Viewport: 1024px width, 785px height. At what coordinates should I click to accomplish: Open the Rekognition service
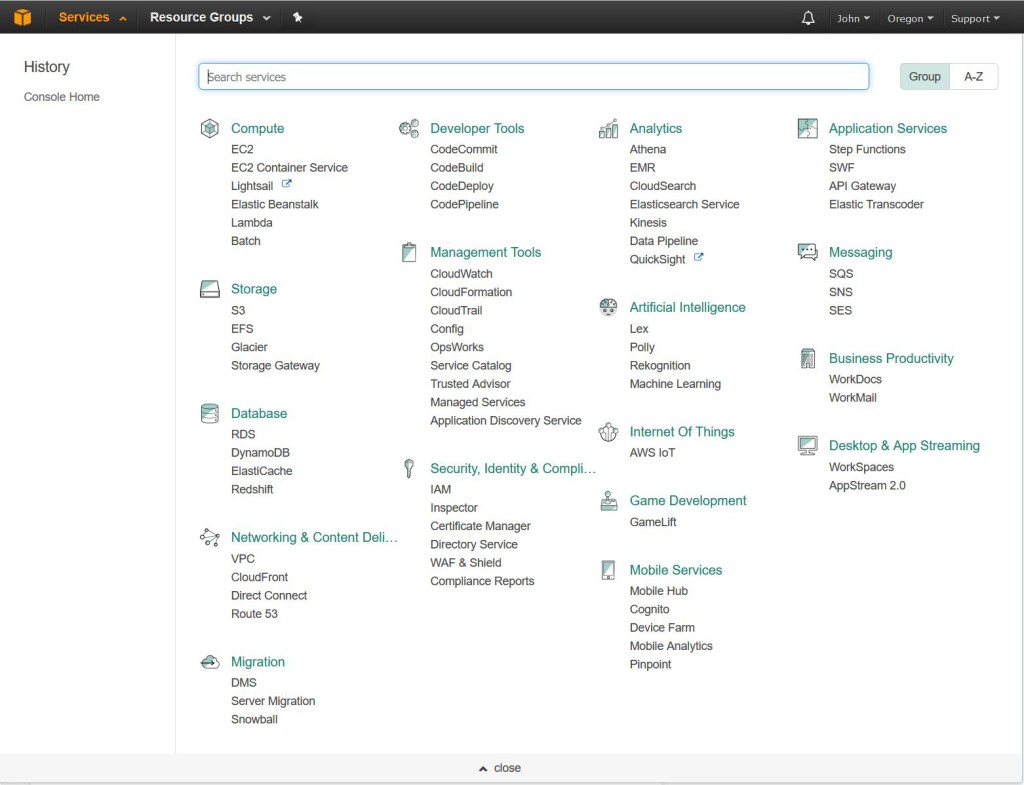[x=660, y=366]
